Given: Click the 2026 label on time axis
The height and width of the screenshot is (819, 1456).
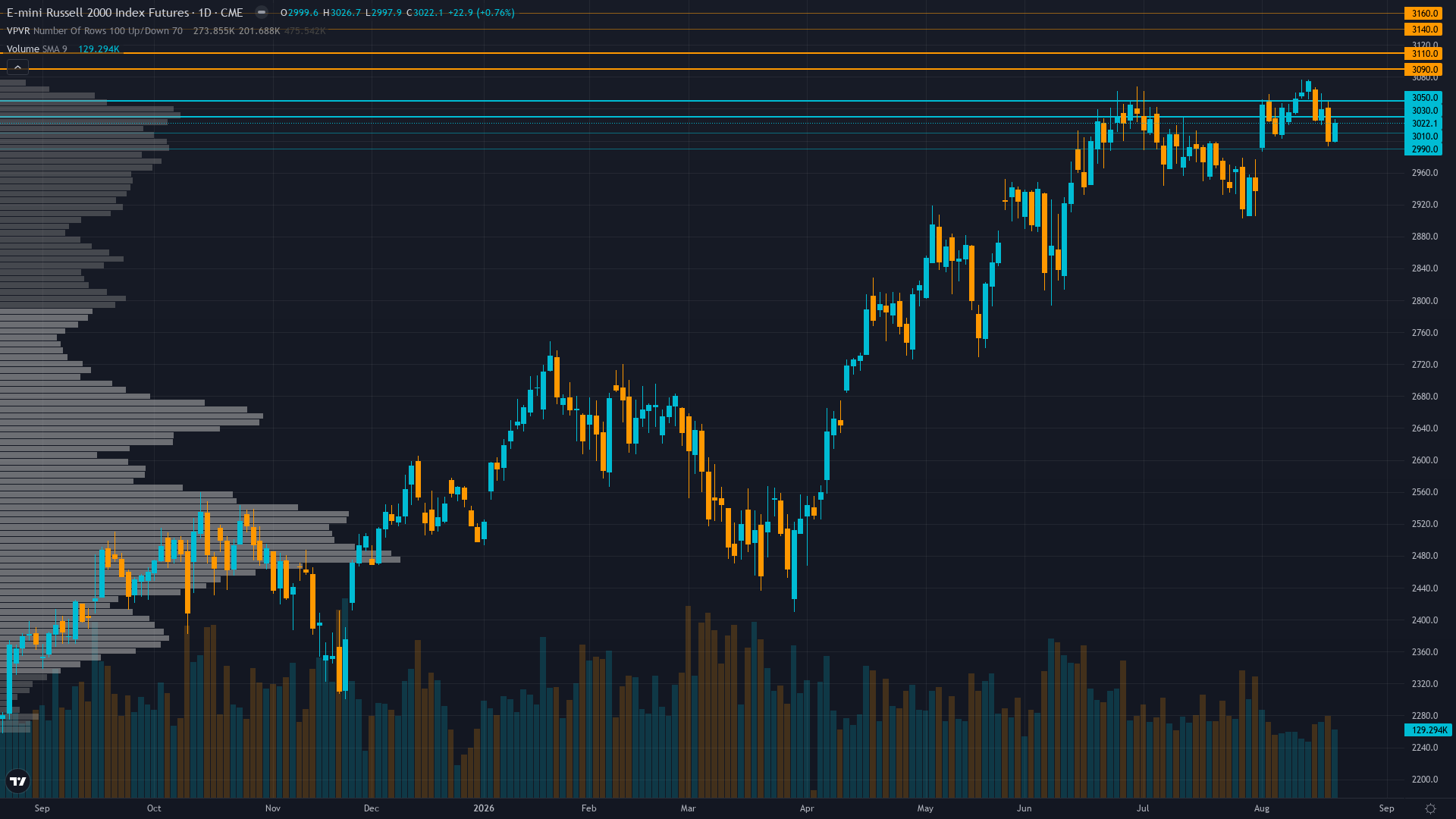Looking at the screenshot, I should pyautogui.click(x=484, y=808).
